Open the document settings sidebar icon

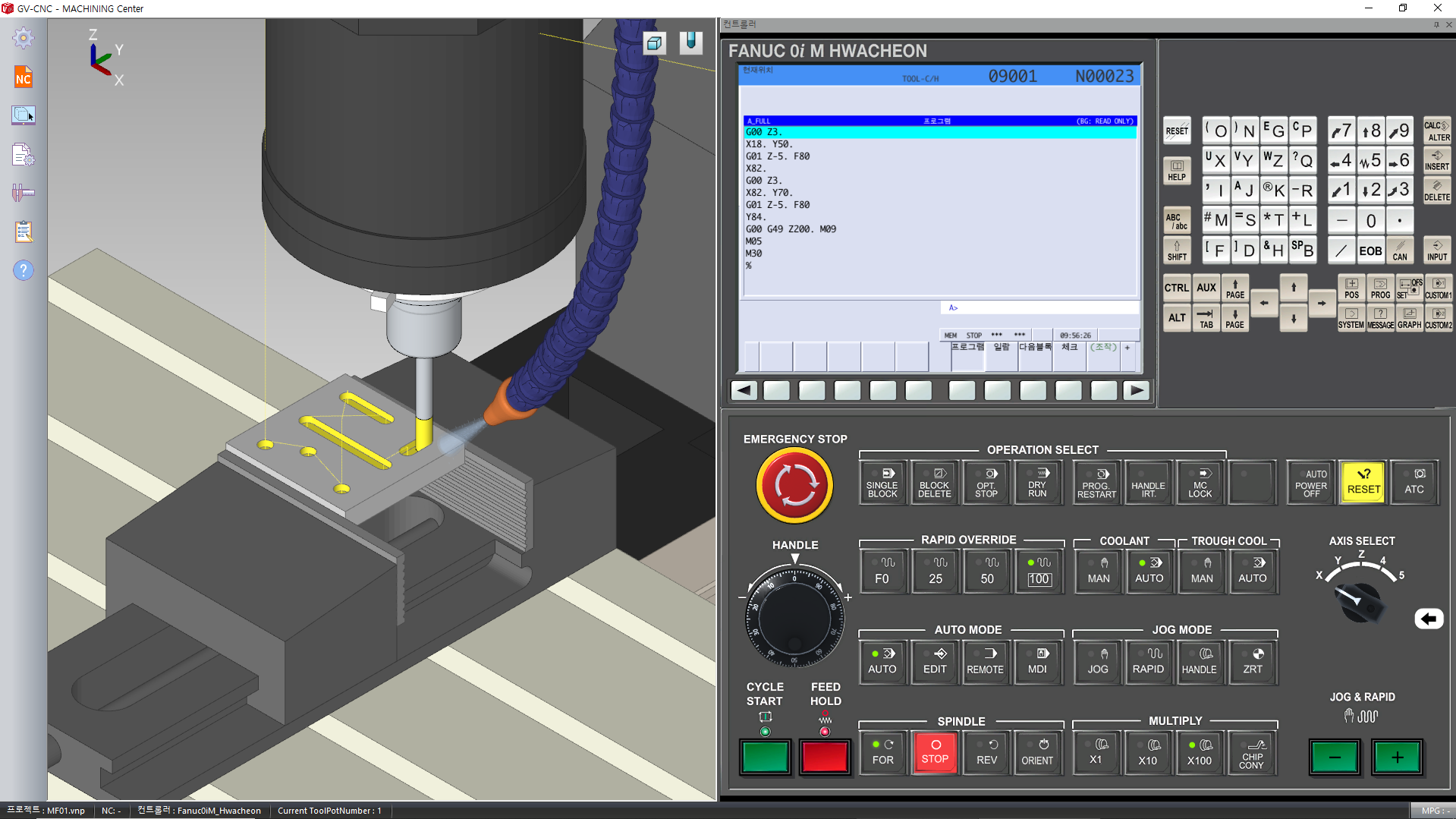(24, 155)
